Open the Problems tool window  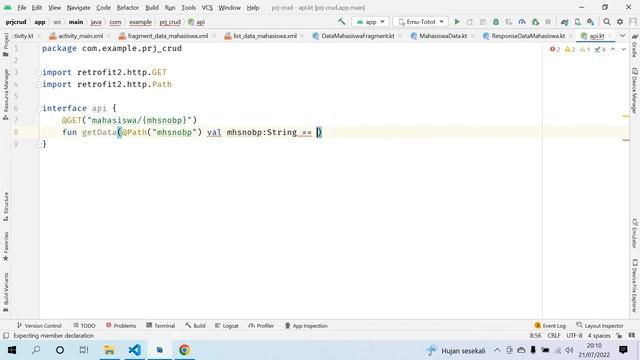coord(121,326)
